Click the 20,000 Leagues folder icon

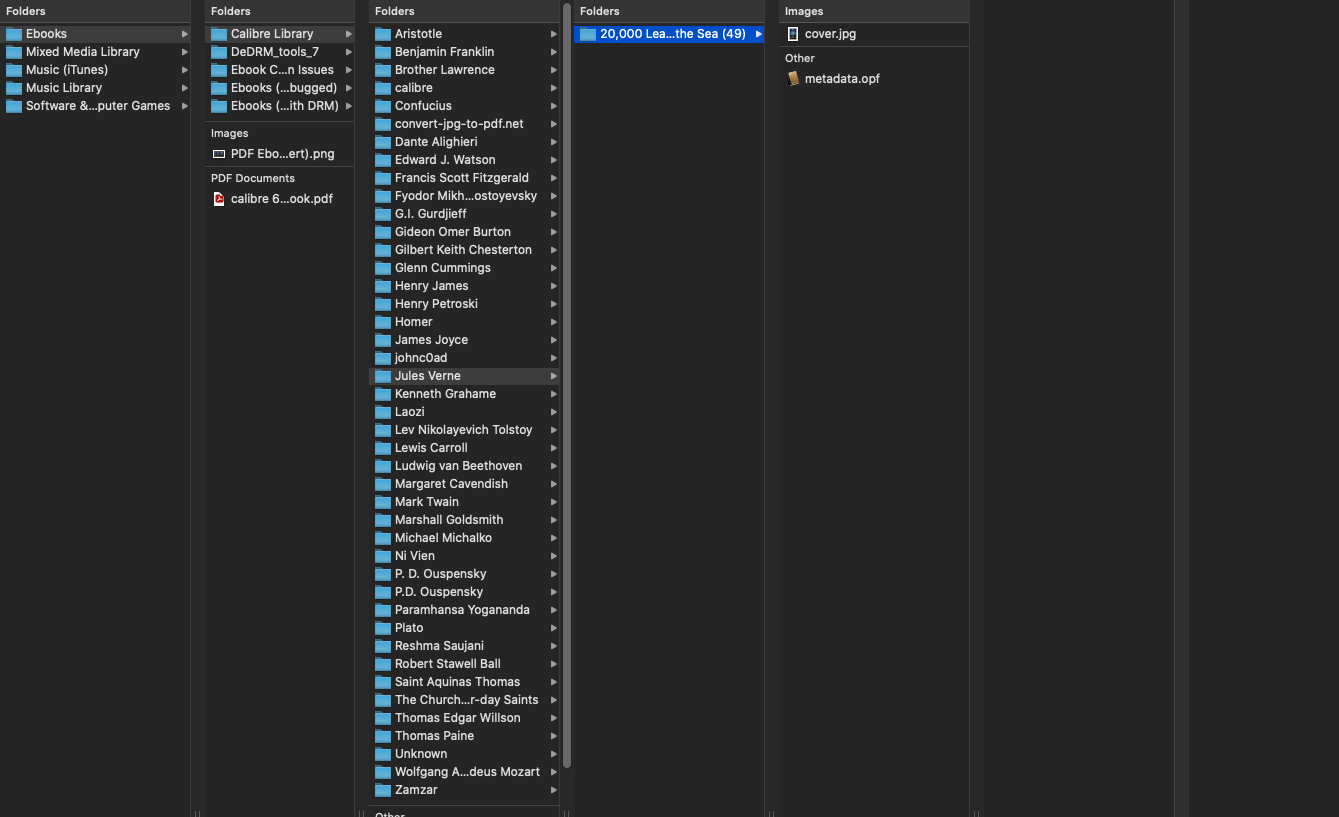tap(588, 34)
